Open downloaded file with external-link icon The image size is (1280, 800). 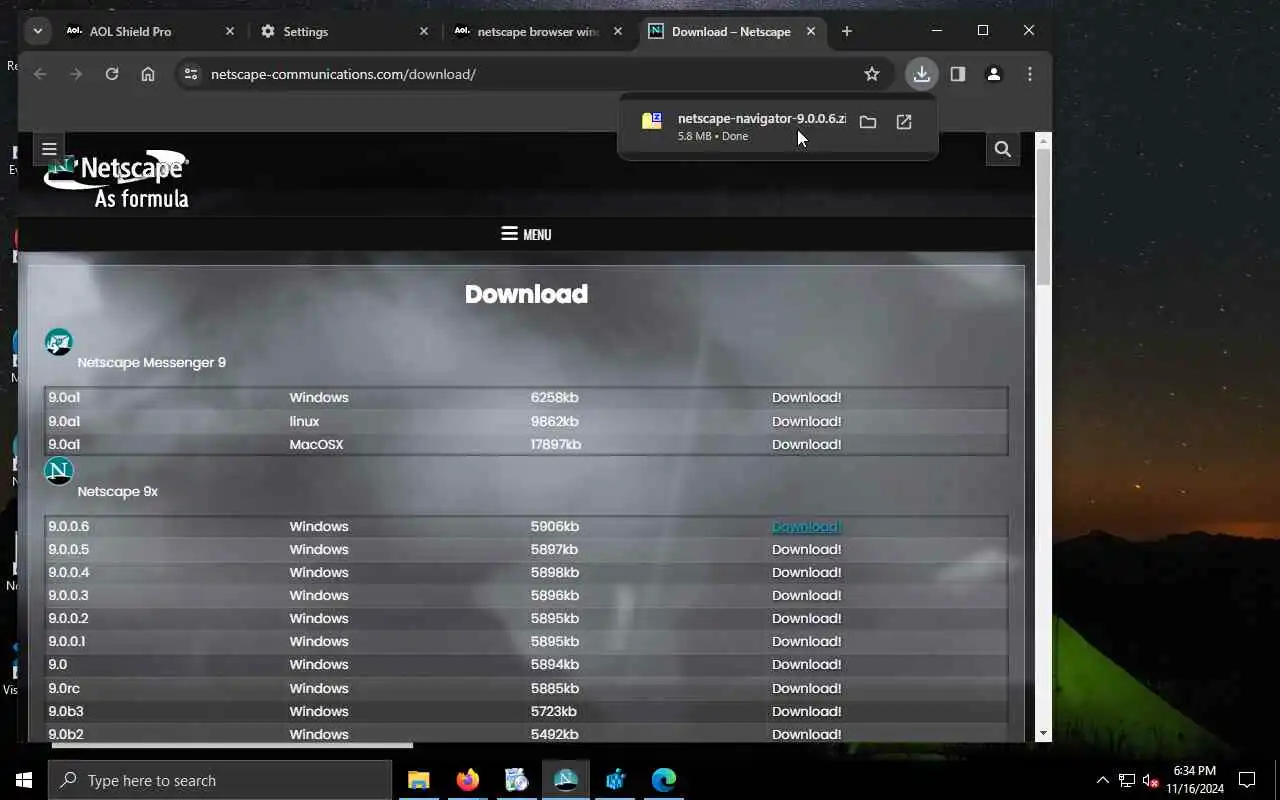[904, 122]
